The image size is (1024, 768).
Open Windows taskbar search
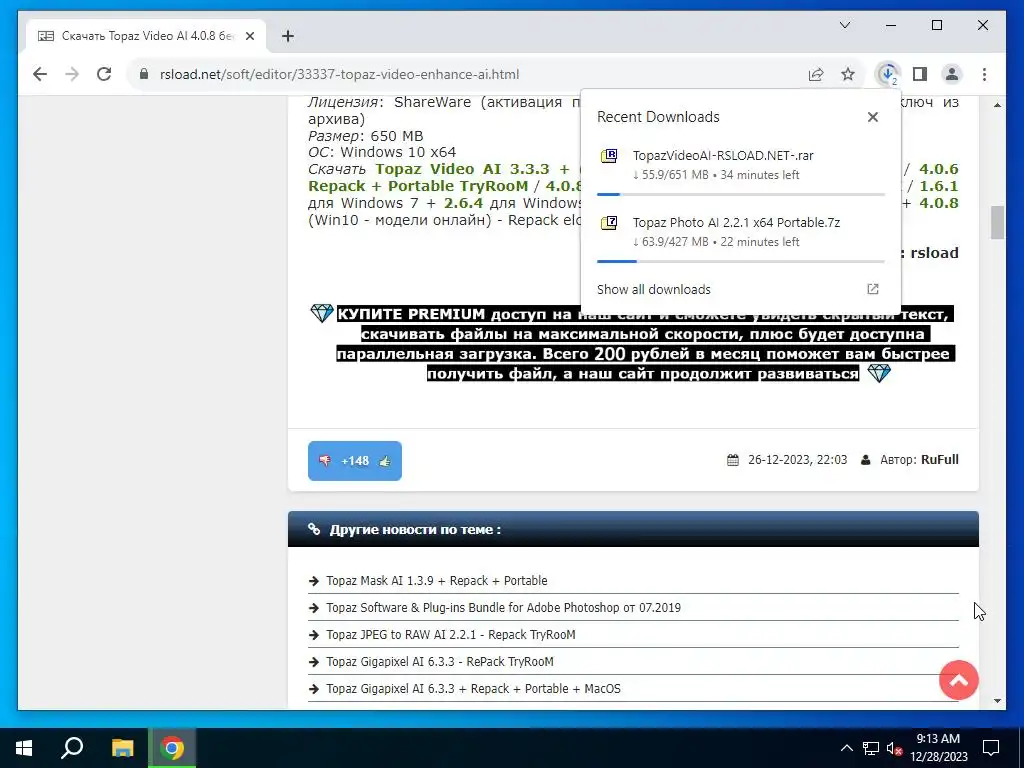[x=72, y=748]
